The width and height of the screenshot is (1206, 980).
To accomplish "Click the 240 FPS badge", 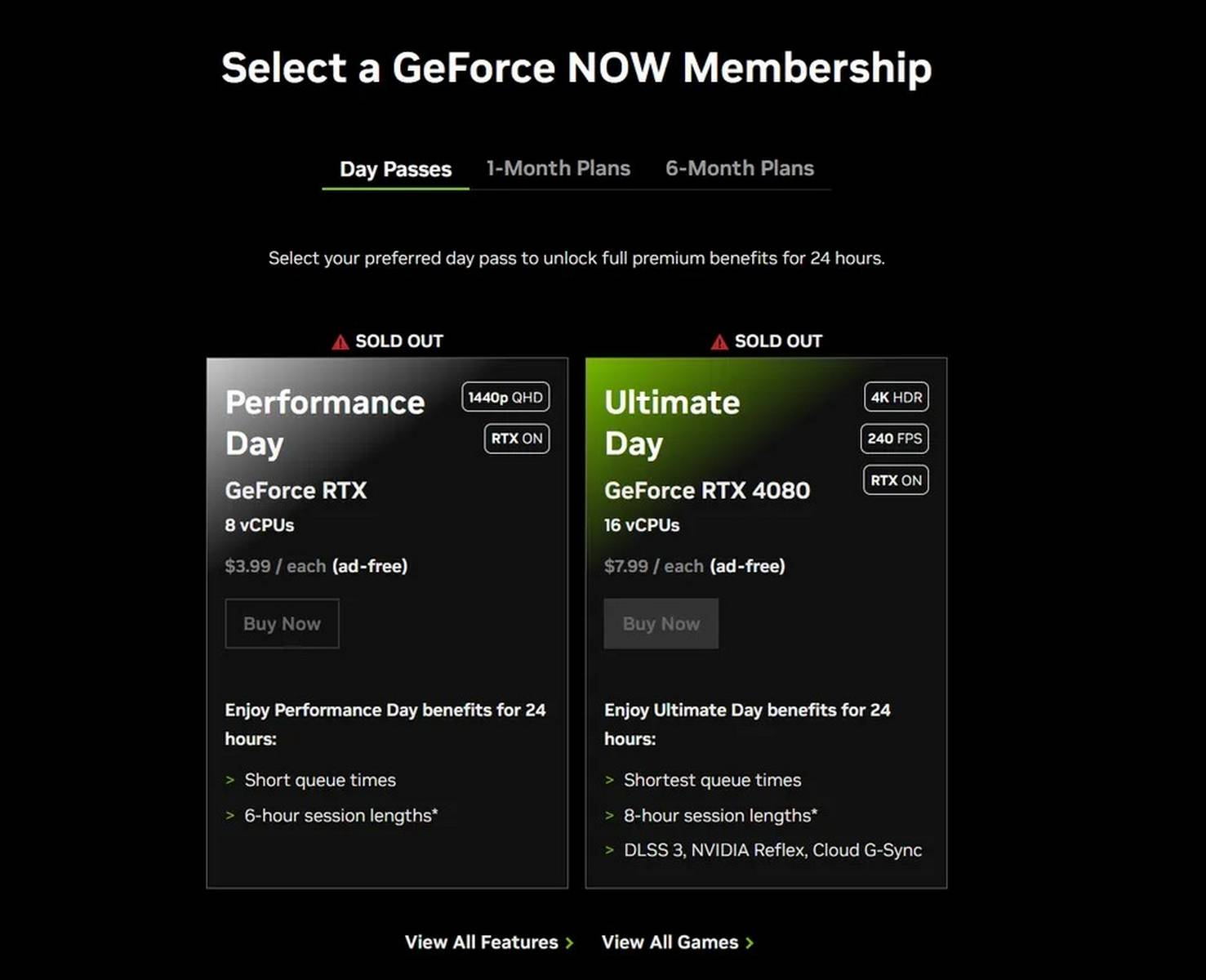I will tap(894, 439).
